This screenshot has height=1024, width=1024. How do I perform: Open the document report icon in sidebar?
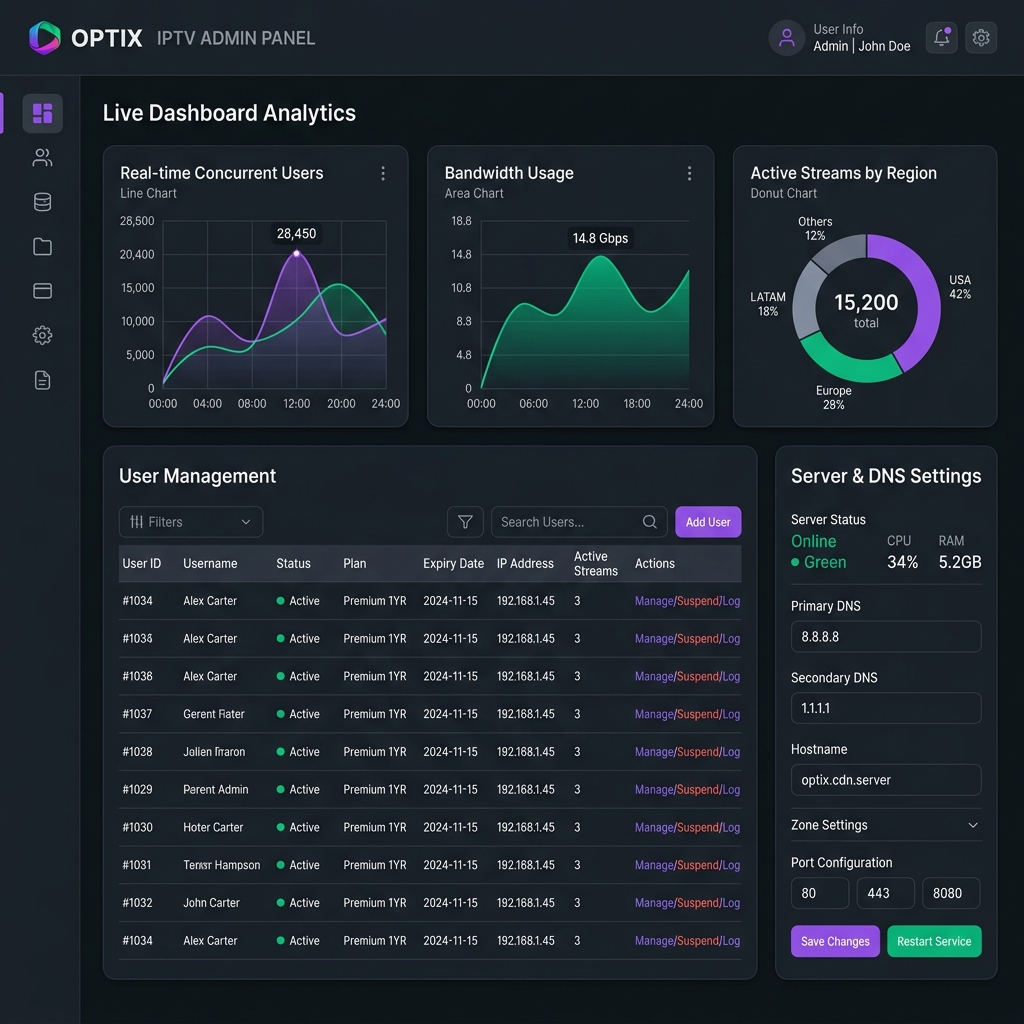point(42,380)
